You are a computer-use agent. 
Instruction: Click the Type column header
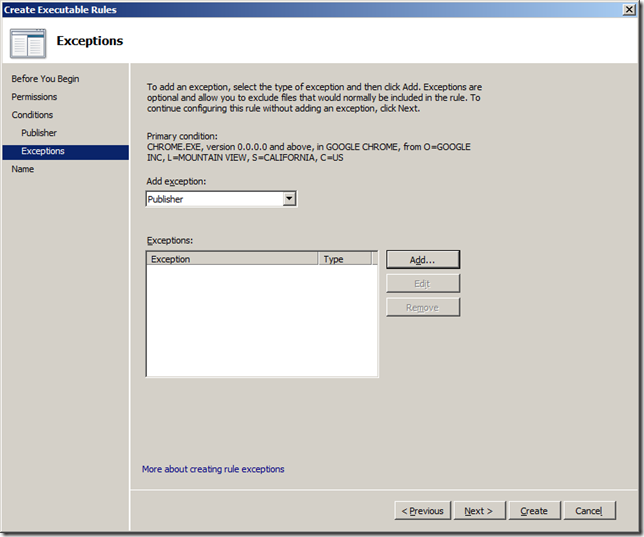click(x=344, y=259)
